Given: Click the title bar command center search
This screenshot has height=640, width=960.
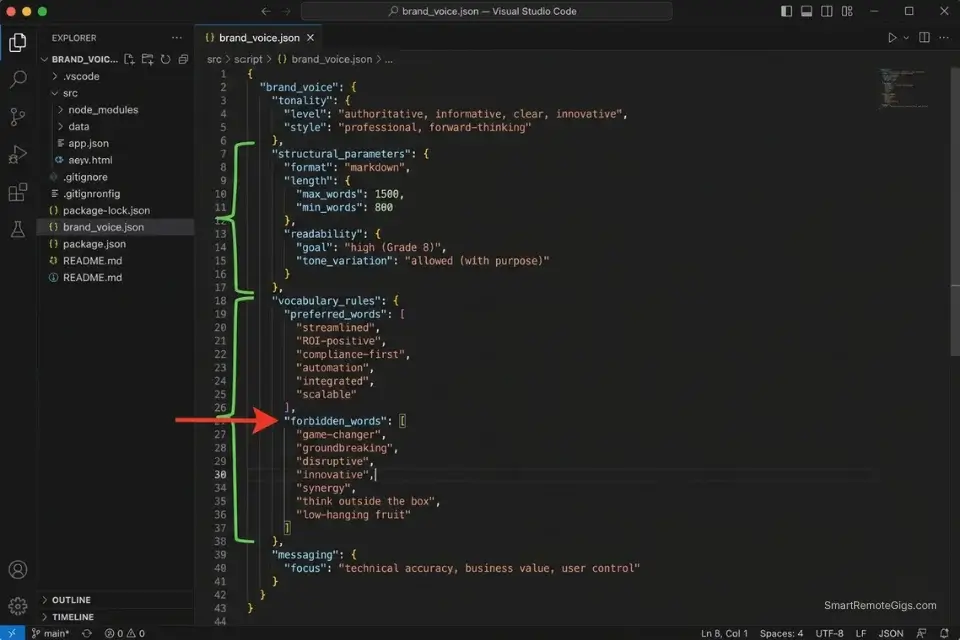Looking at the screenshot, I should [x=487, y=11].
